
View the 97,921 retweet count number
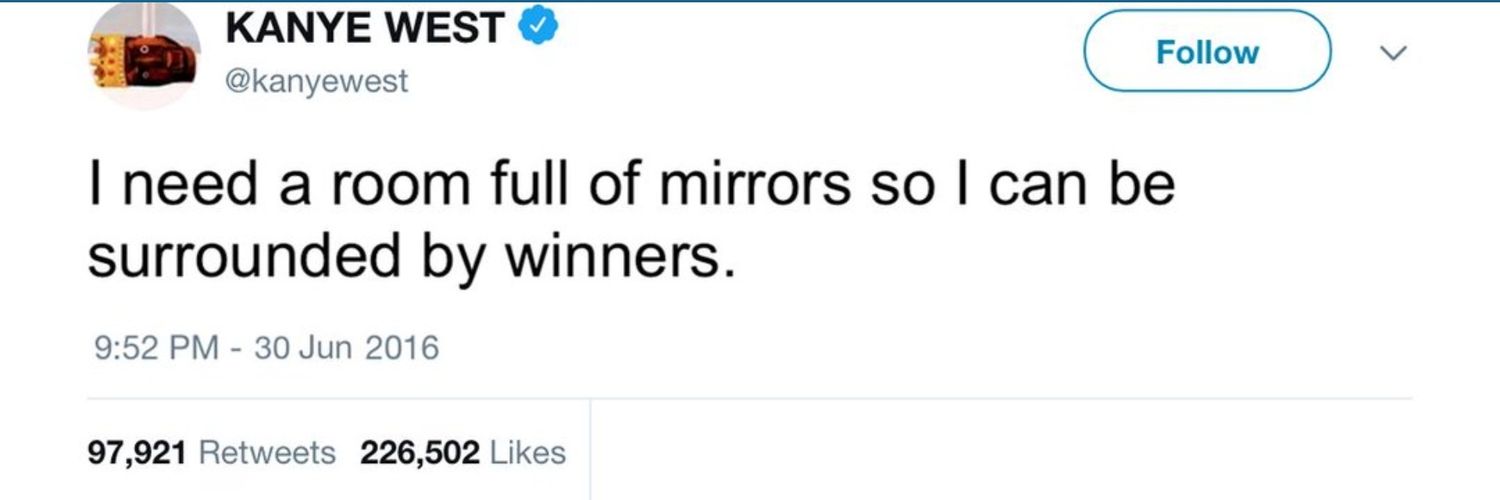coord(138,453)
